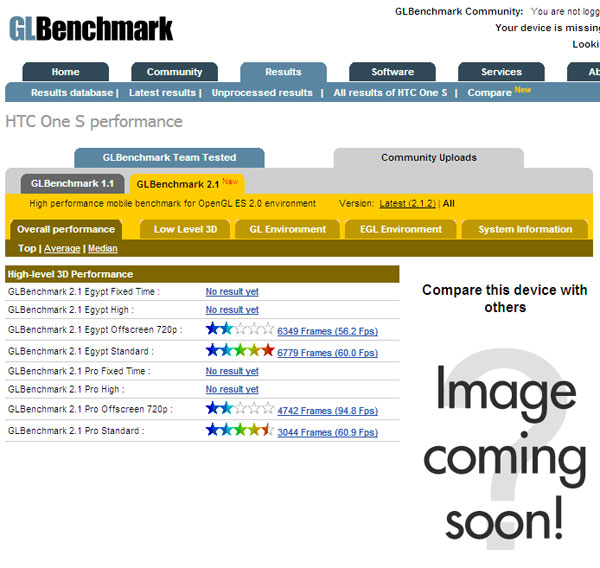Show All versions link
Viewport: 600px width, 568px height.
click(448, 204)
